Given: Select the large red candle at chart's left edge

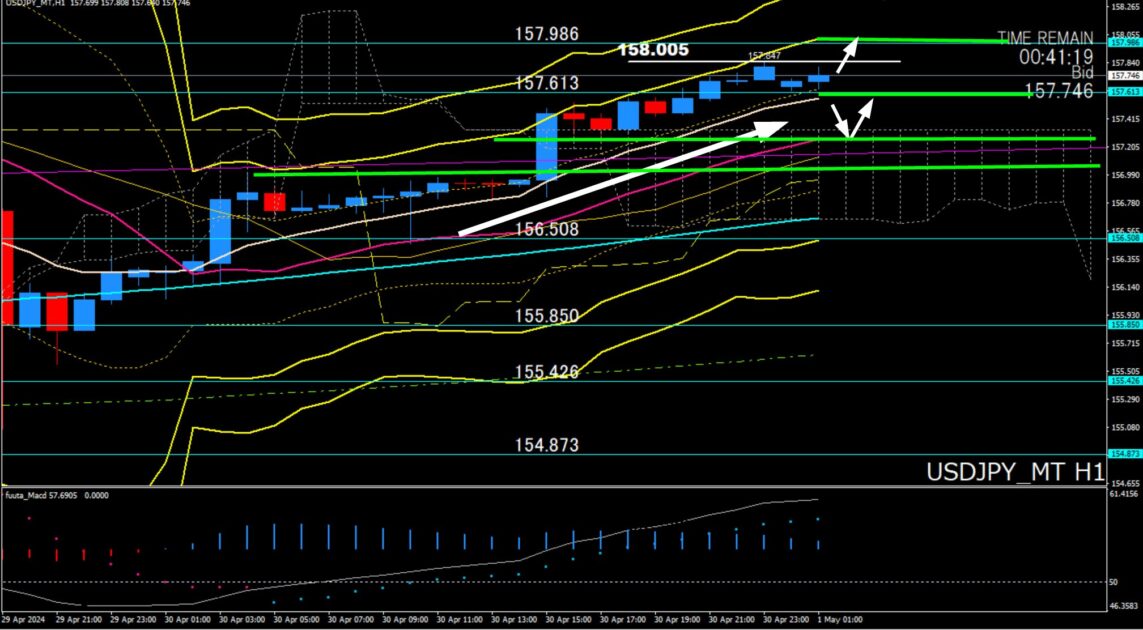Looking at the screenshot, I should [x=6, y=266].
